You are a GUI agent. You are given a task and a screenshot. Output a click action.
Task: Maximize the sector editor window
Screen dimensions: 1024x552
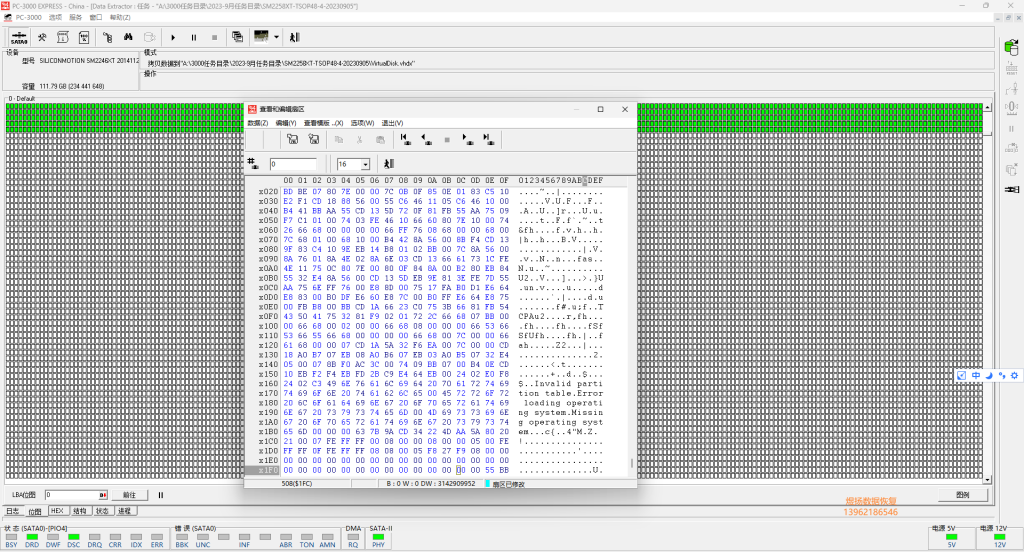point(600,109)
